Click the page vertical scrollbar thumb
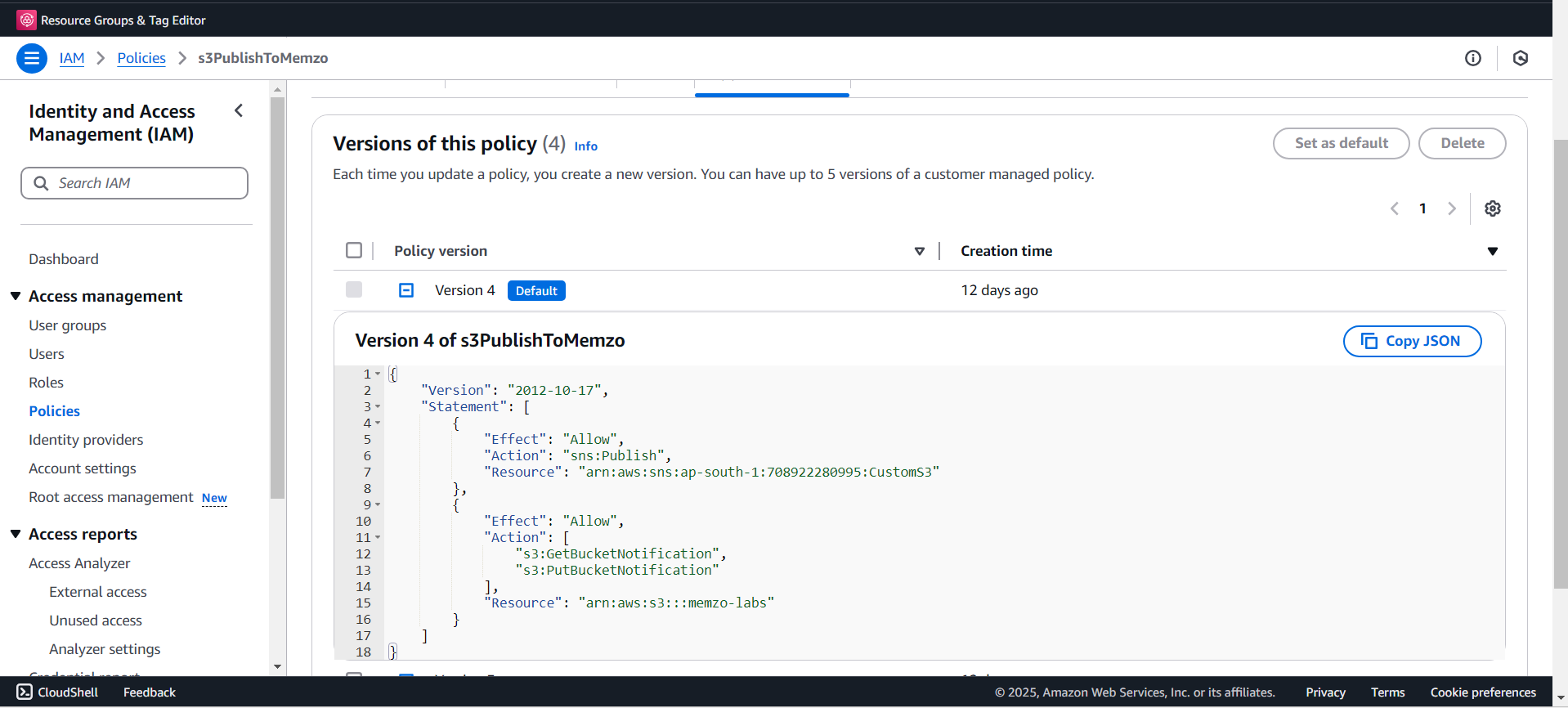Screen dimensions: 1568x708 click(1561, 364)
